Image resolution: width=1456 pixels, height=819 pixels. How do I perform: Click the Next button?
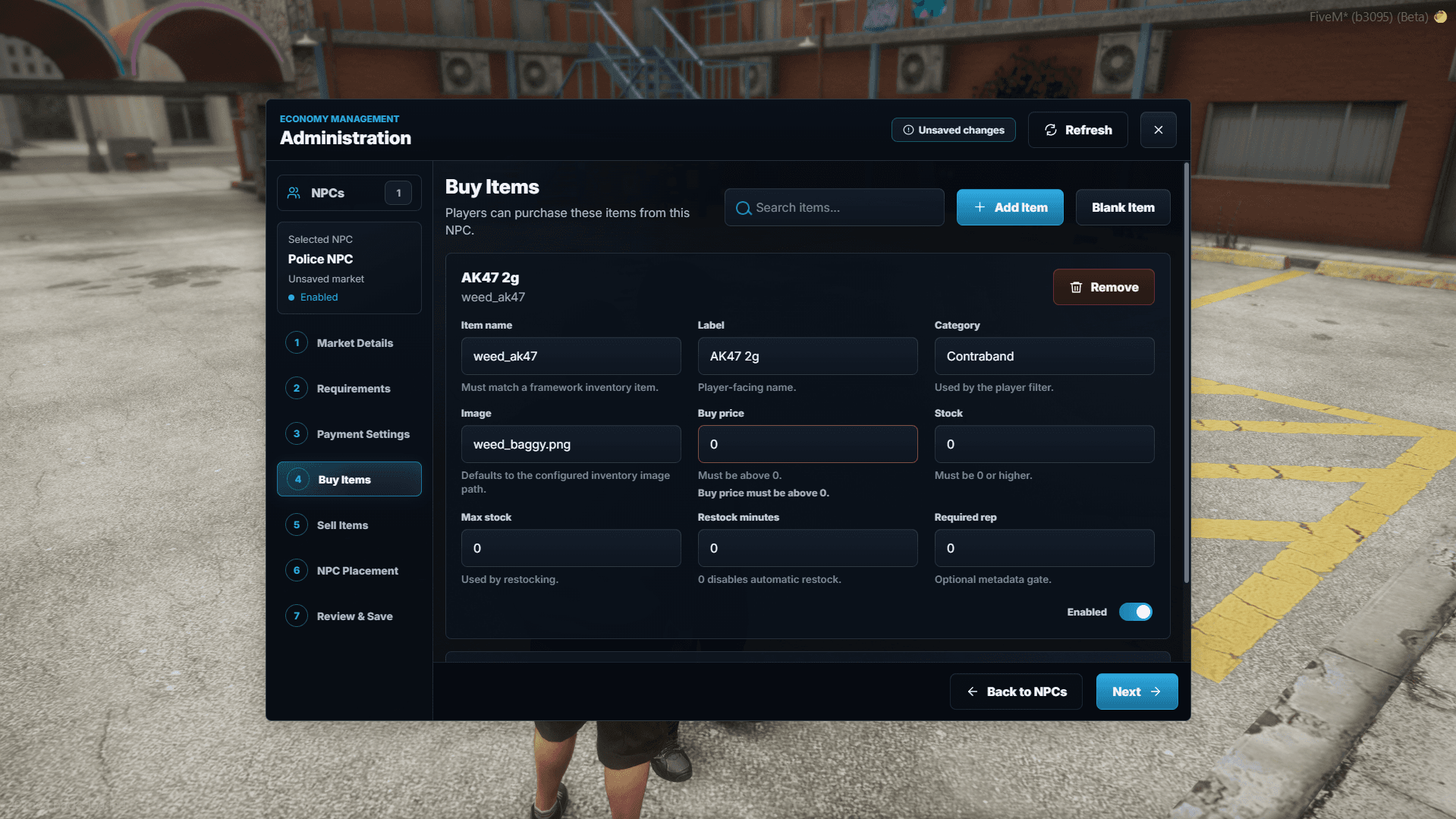(1137, 691)
